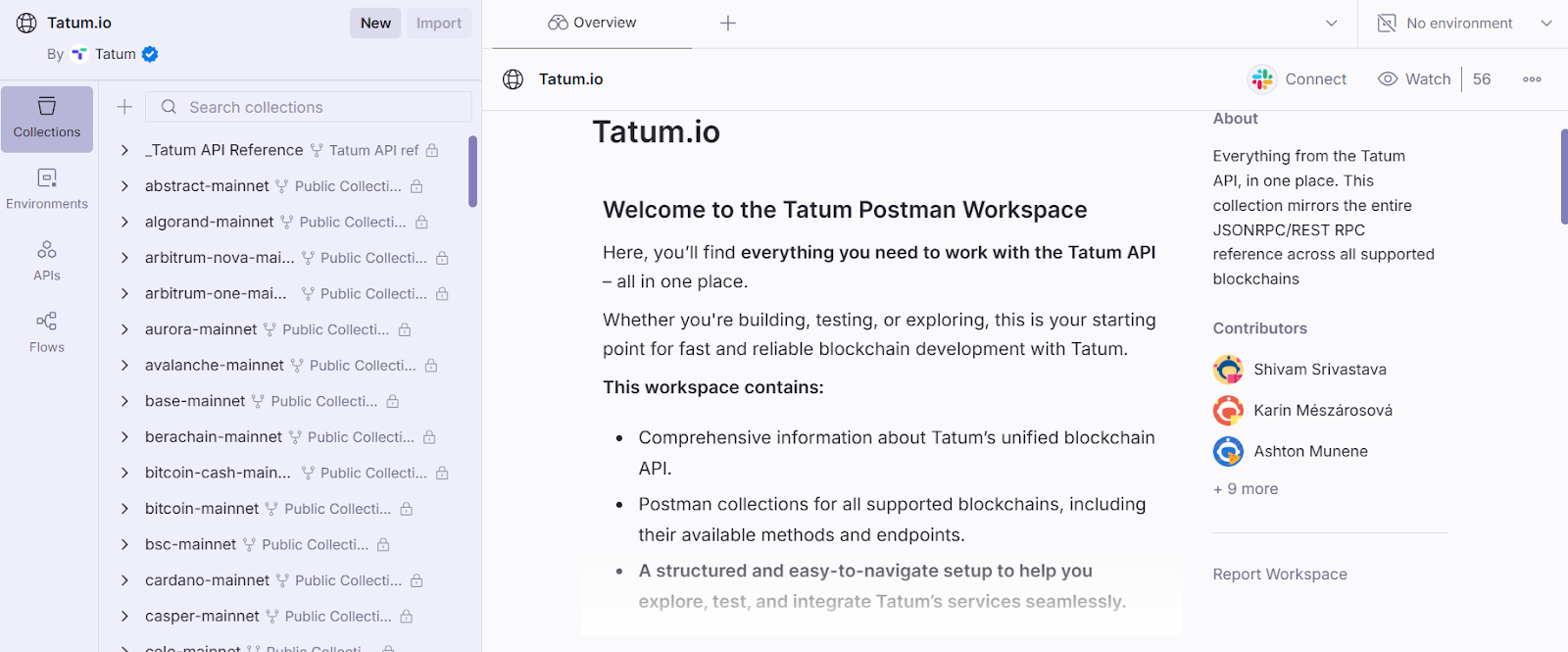
Task: Open the Tatum publisher link
Action: (x=115, y=54)
